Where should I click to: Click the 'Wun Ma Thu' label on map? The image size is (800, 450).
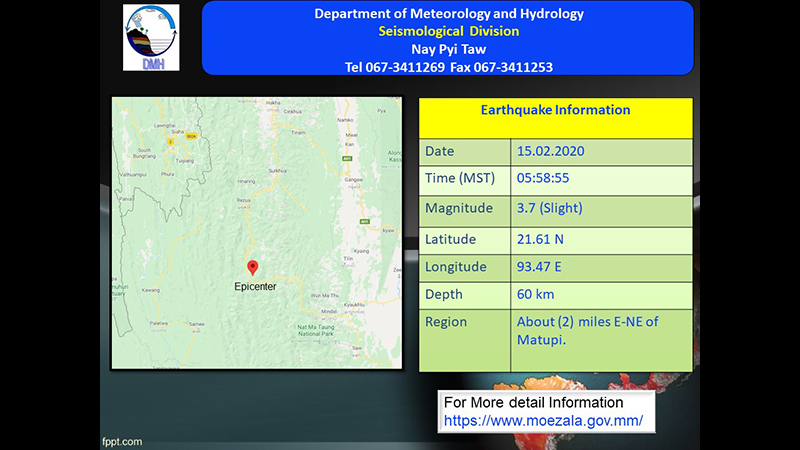(x=324, y=295)
